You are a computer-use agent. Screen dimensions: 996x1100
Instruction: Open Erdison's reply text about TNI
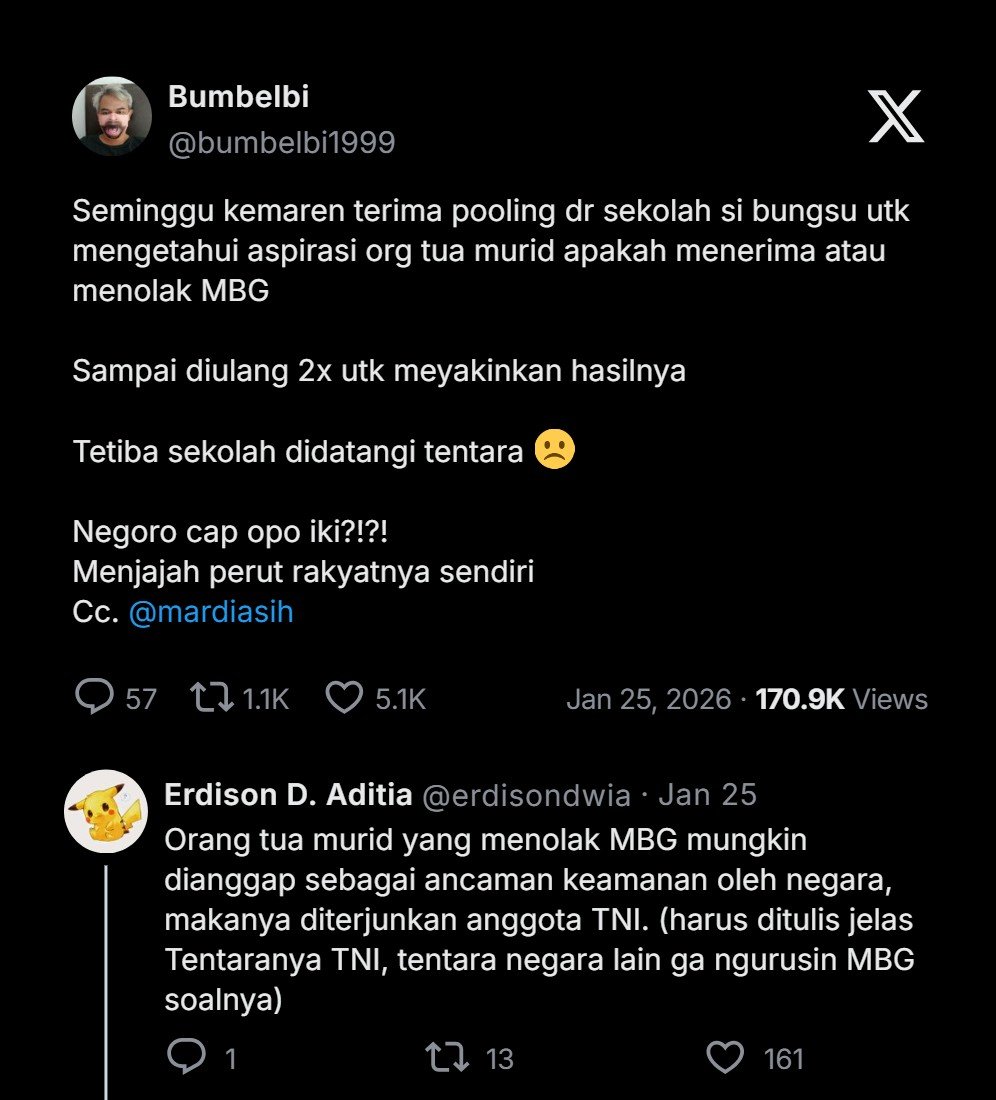click(x=540, y=905)
